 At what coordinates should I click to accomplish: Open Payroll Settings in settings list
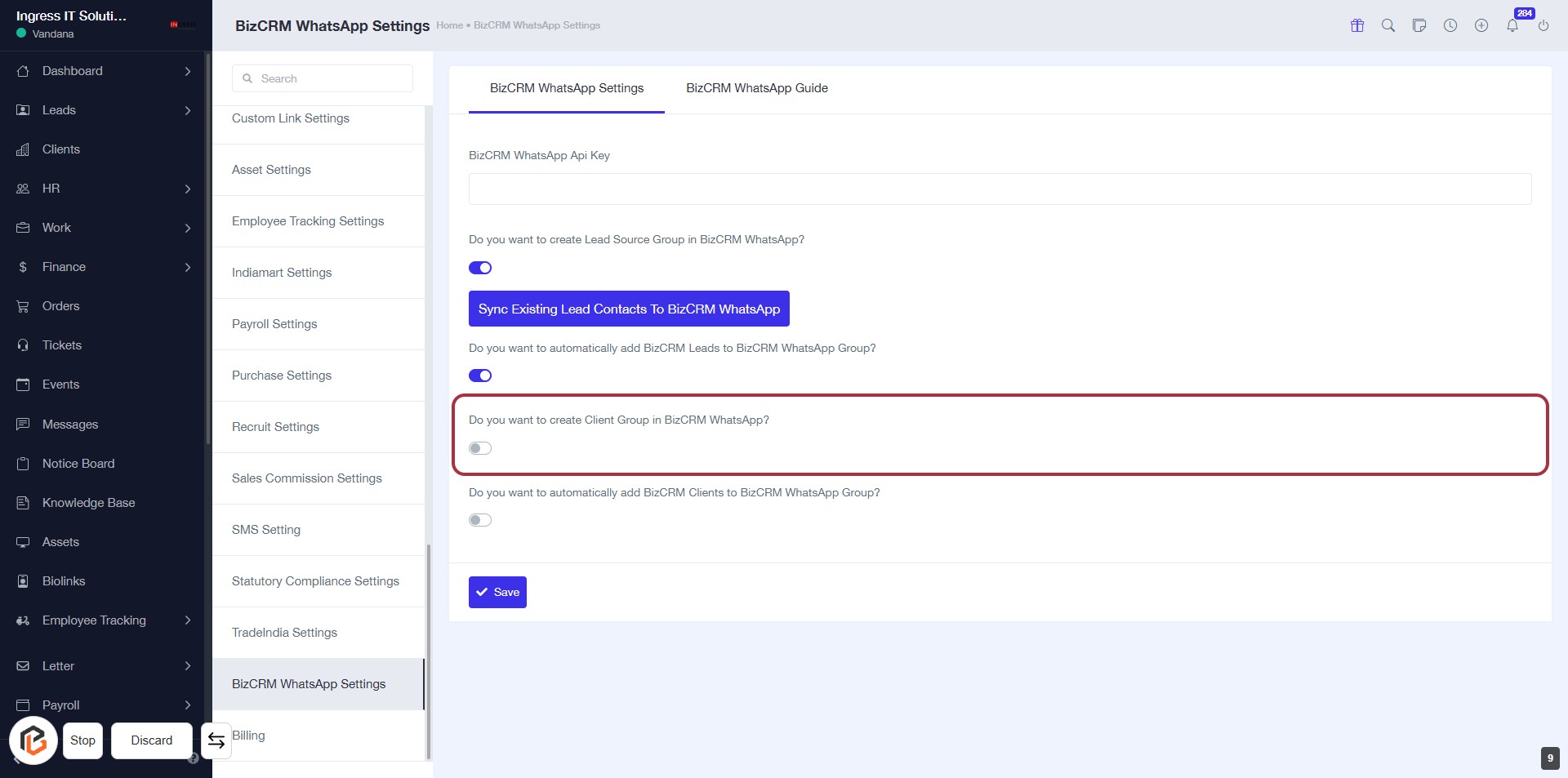274,324
